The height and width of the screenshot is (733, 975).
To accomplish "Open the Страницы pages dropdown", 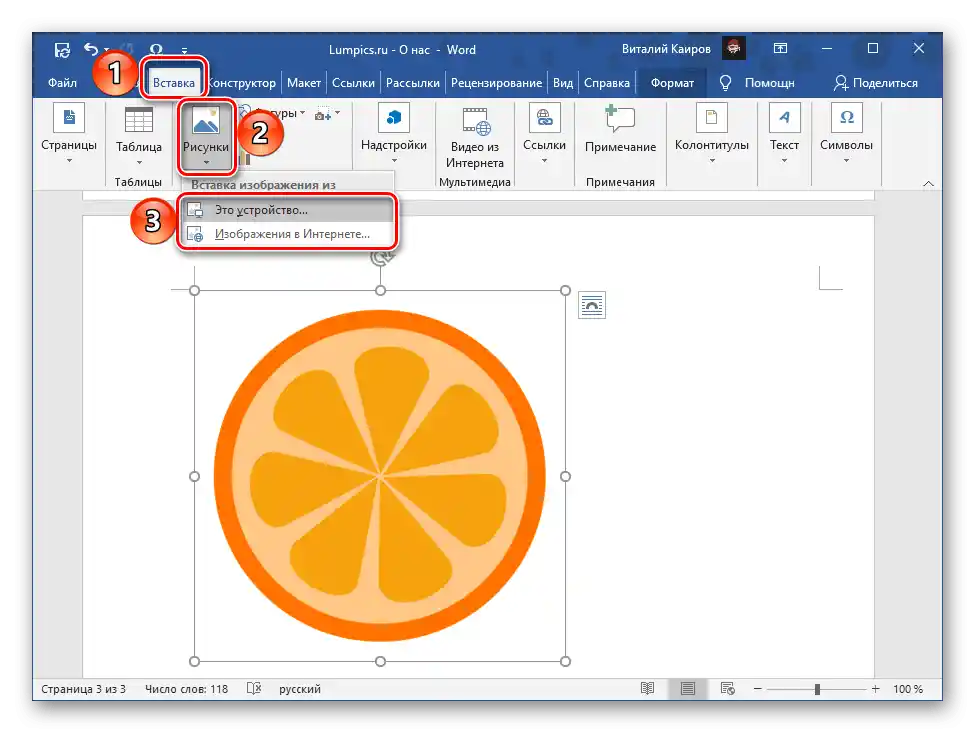I will (69, 136).
